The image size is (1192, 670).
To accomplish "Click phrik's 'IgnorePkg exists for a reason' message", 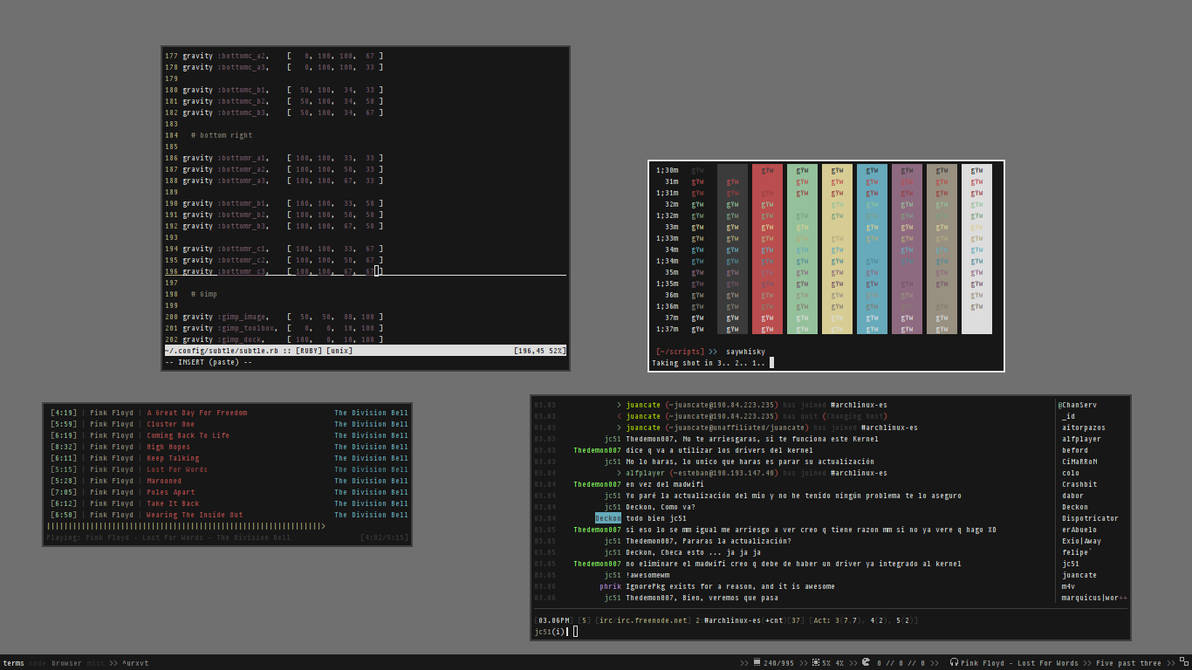I will coord(730,587).
